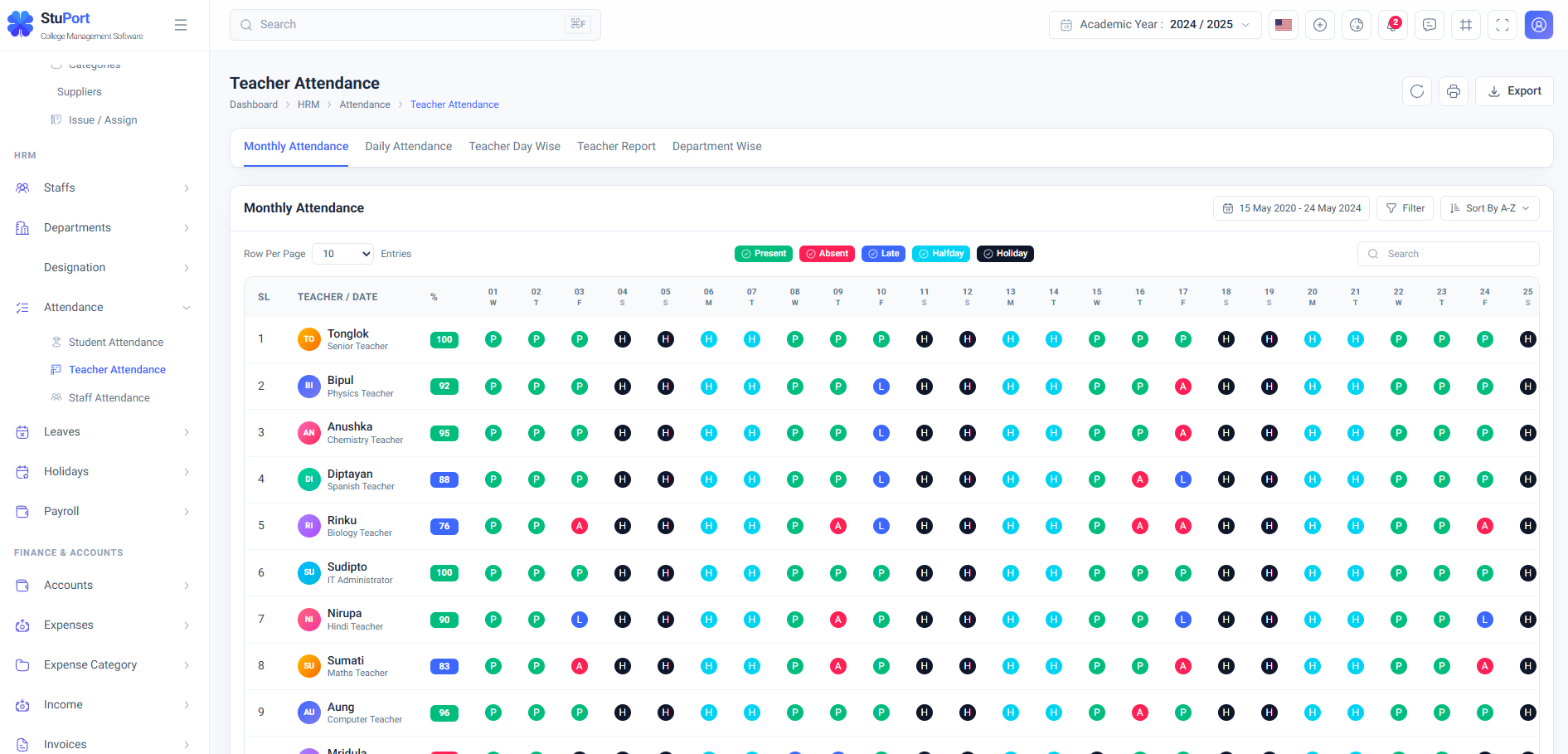The height and width of the screenshot is (754, 1568).
Task: Refresh the teacher attendance page
Action: [x=1417, y=91]
